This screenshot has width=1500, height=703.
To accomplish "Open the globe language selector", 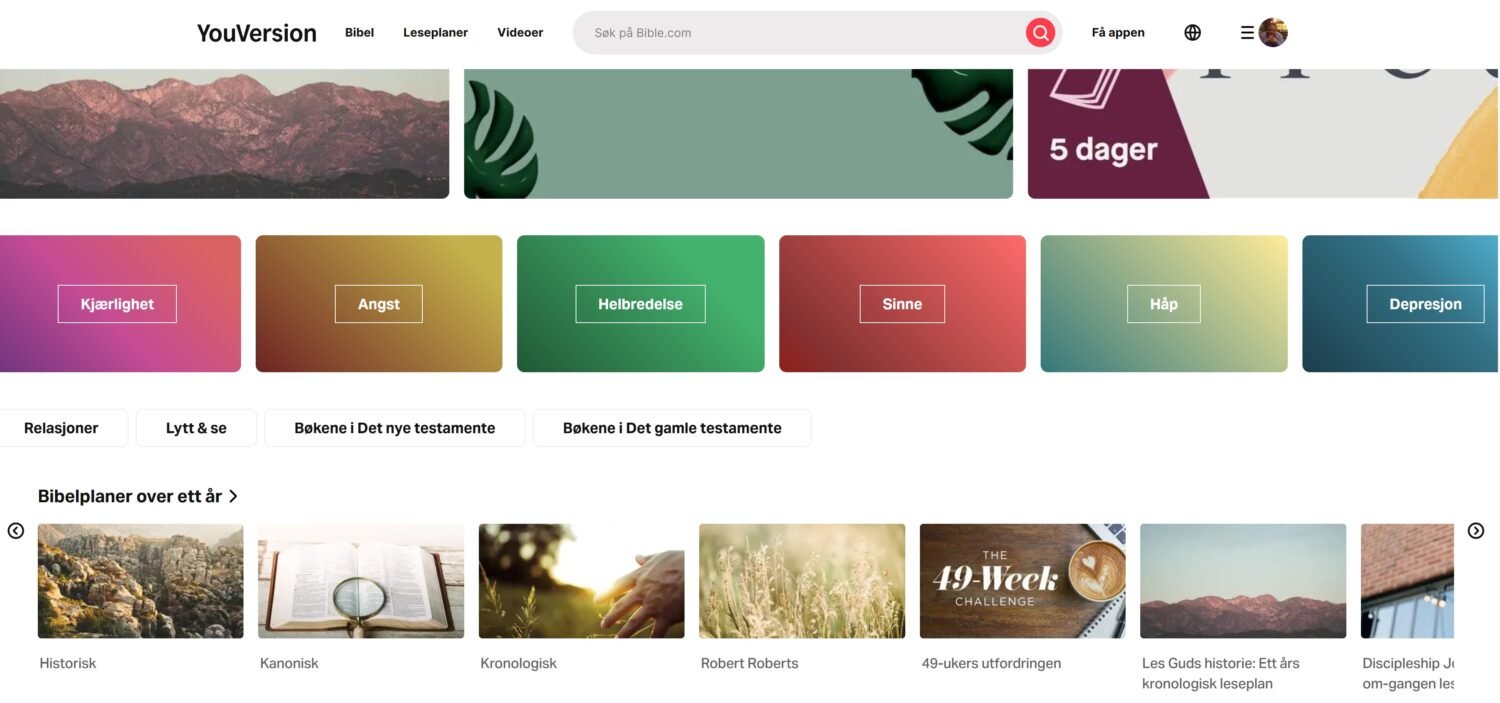I will pyautogui.click(x=1192, y=33).
